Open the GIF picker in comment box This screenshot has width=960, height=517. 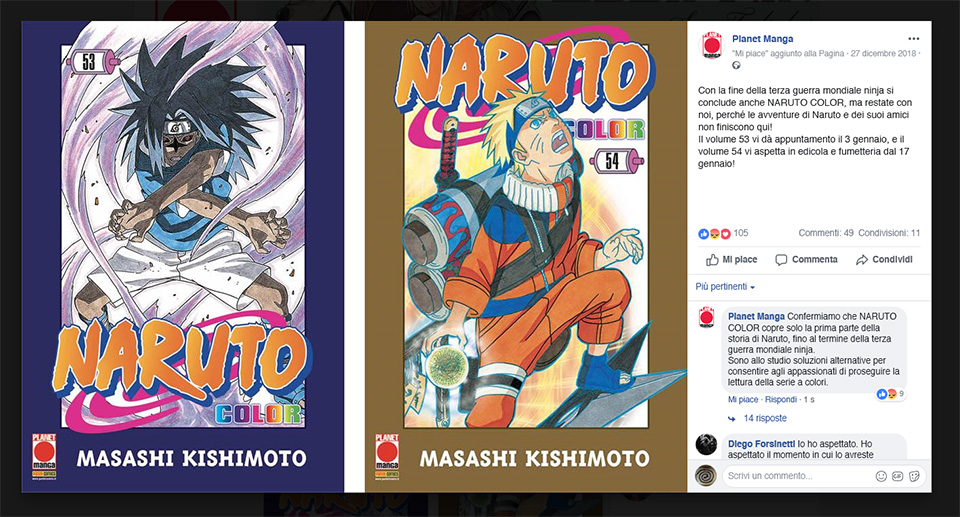coord(898,476)
